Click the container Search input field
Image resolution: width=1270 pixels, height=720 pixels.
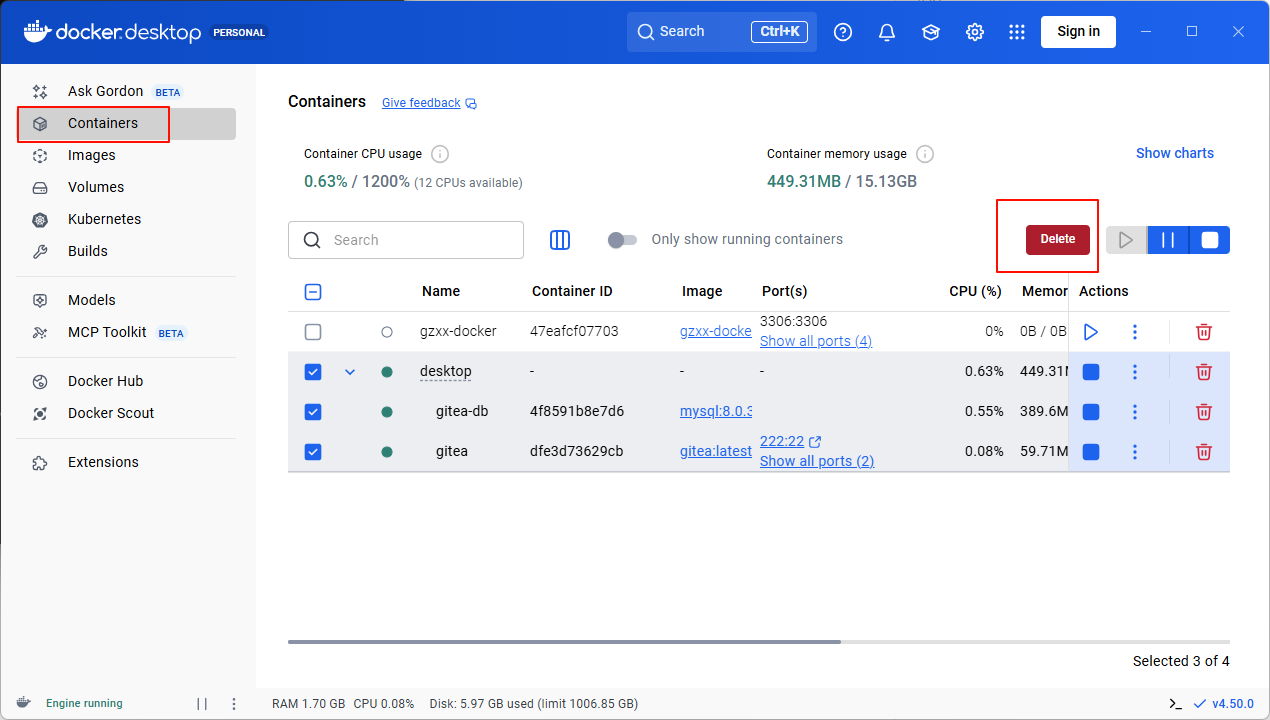(406, 240)
